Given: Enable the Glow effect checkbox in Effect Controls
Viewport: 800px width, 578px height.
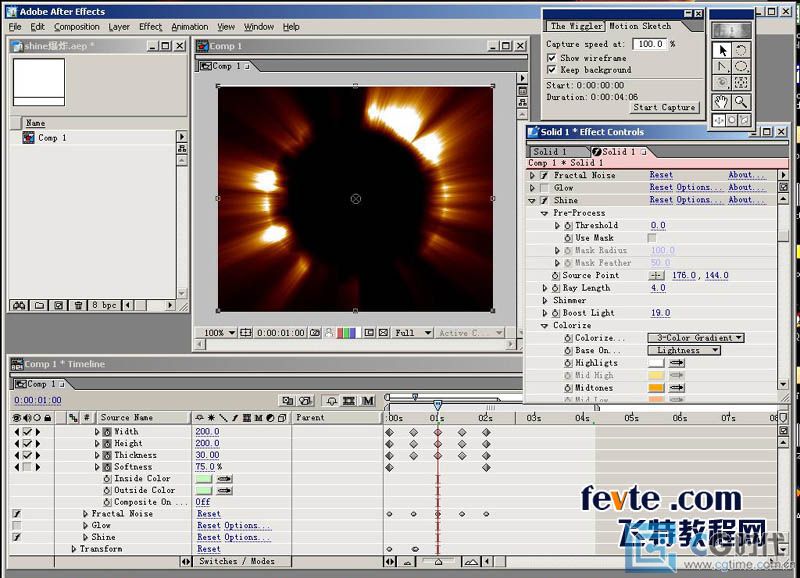Looking at the screenshot, I should pos(544,188).
